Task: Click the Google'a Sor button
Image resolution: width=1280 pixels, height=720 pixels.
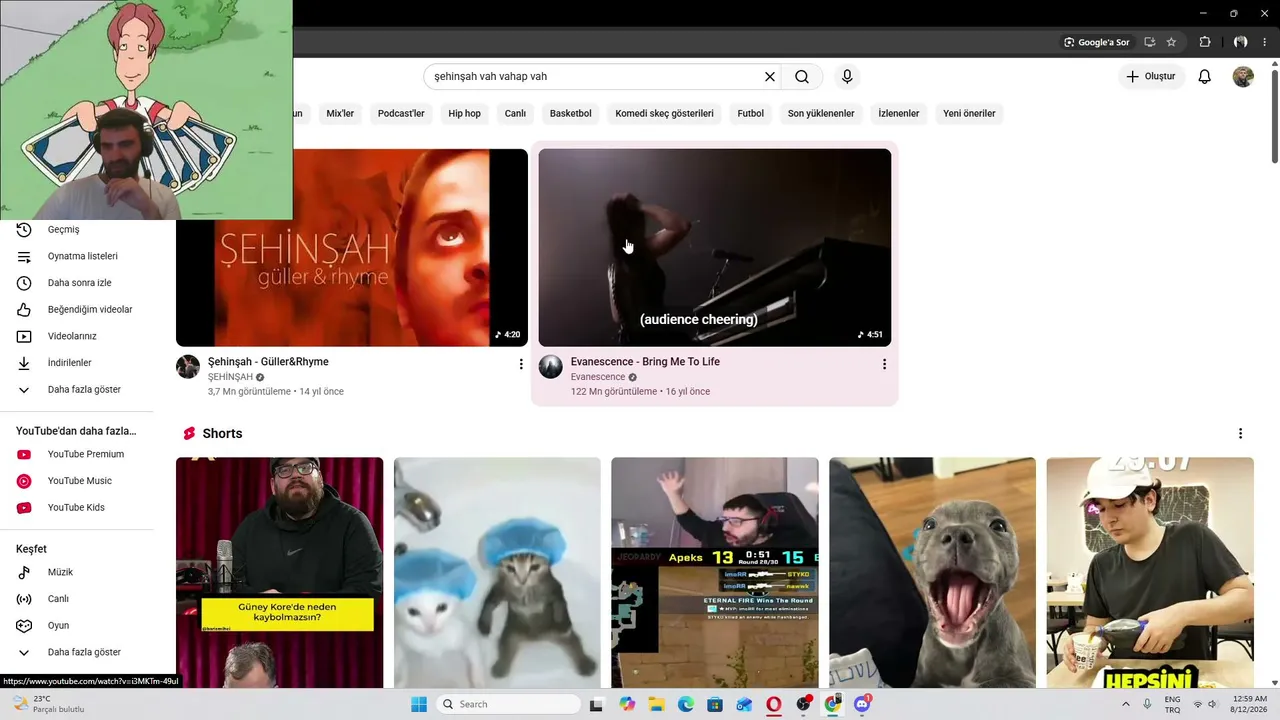Action: coord(1097,42)
